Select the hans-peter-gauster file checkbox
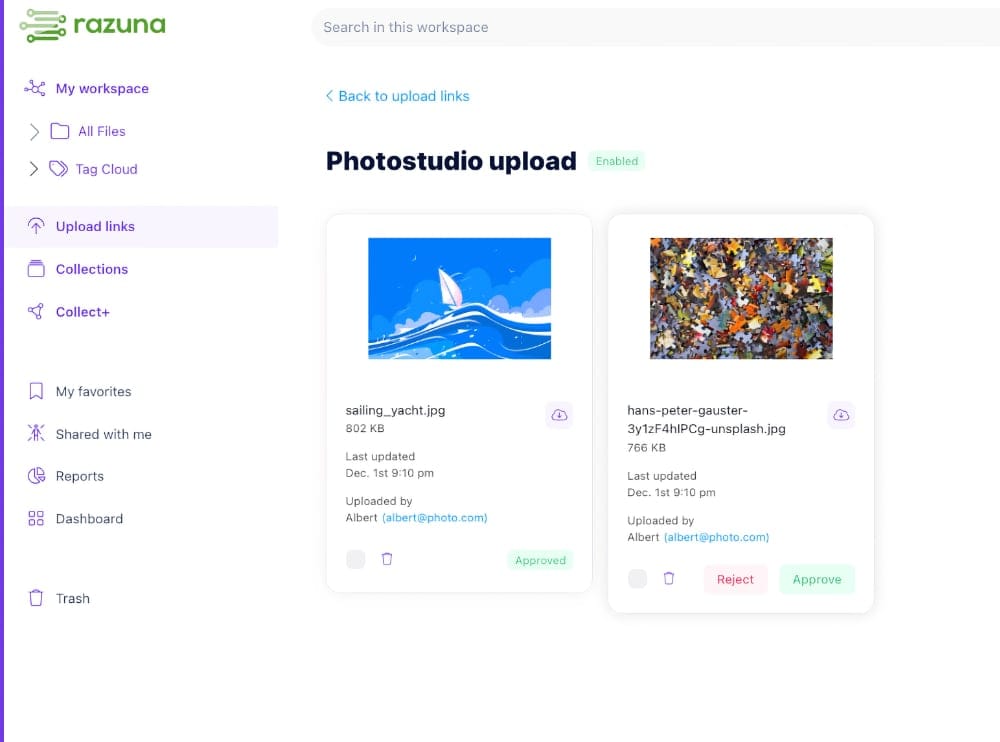Image resolution: width=1000 pixels, height=742 pixels. click(x=637, y=578)
